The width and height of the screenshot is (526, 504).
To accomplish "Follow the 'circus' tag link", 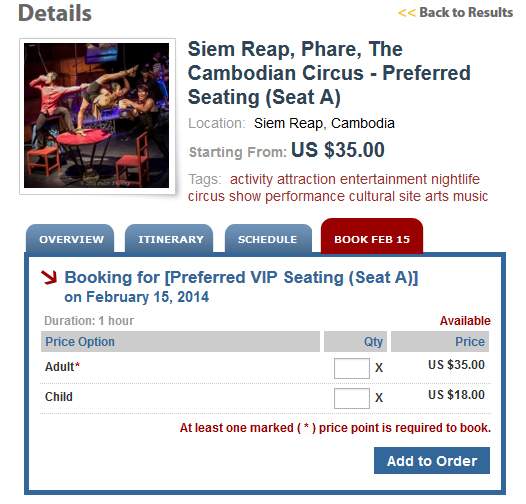I will pos(206,196).
